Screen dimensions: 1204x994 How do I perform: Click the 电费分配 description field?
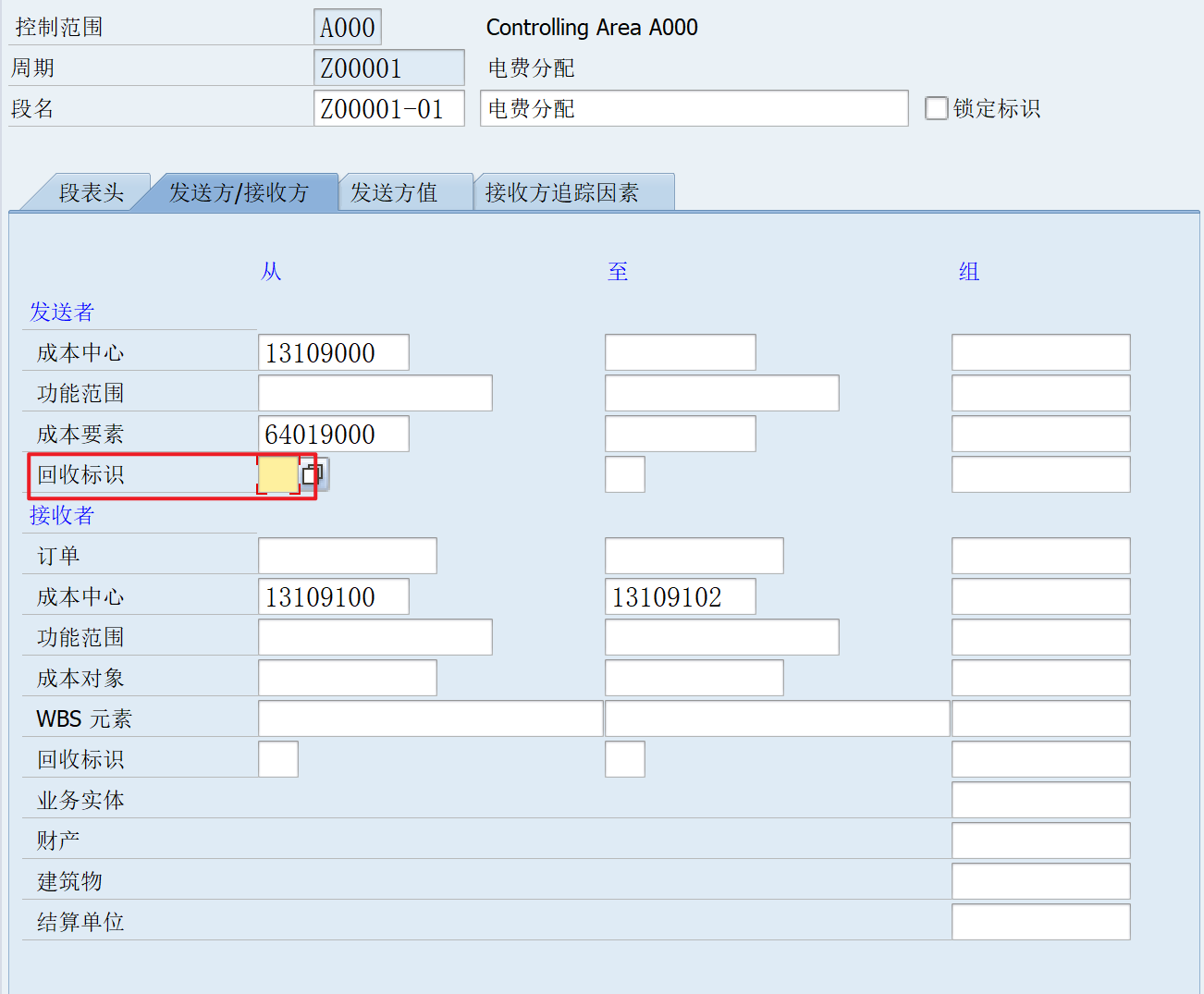click(x=693, y=108)
